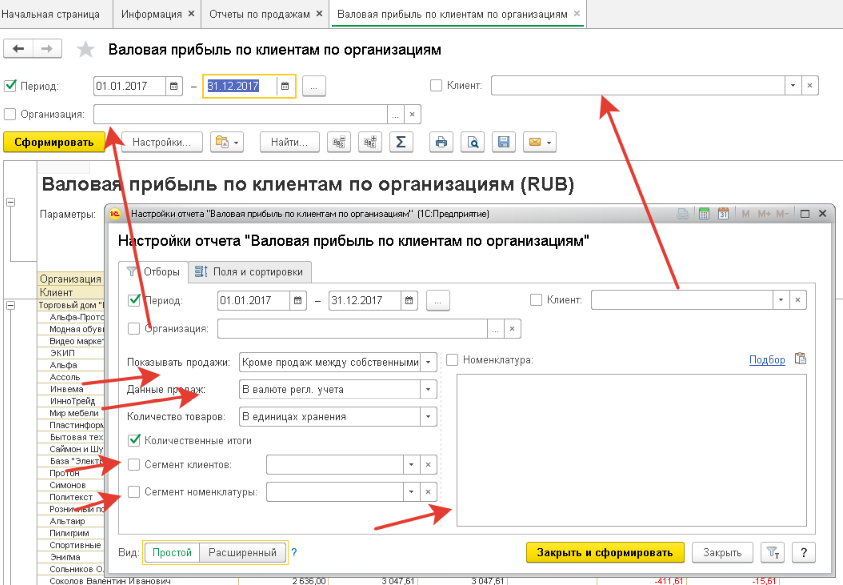
Task: Switch to Поля и сортировки tab
Action: tap(250, 272)
